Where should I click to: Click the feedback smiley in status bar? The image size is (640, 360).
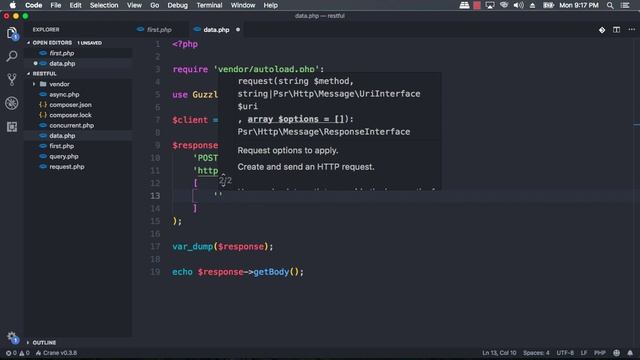pos(616,353)
